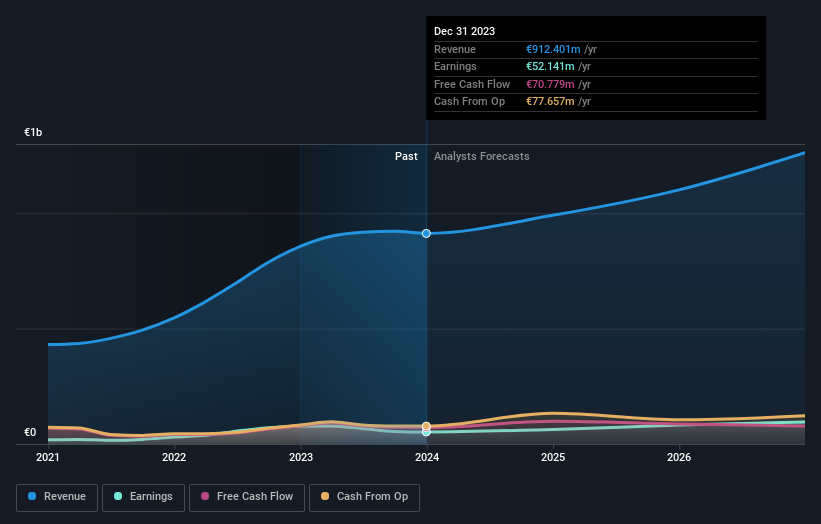Click the 2021 x-axis label
This screenshot has height=524, width=821.
(x=48, y=458)
